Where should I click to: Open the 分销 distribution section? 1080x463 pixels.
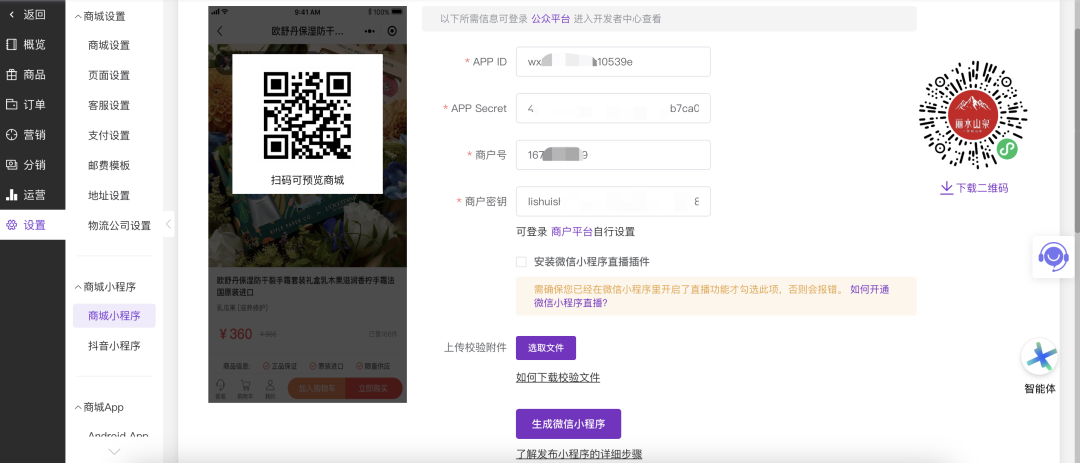tap(32, 165)
